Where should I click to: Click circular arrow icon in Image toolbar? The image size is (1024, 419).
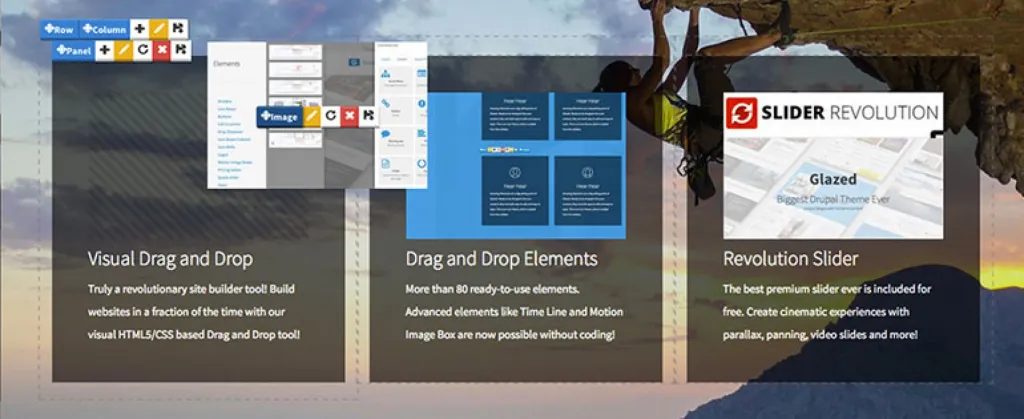click(330, 116)
